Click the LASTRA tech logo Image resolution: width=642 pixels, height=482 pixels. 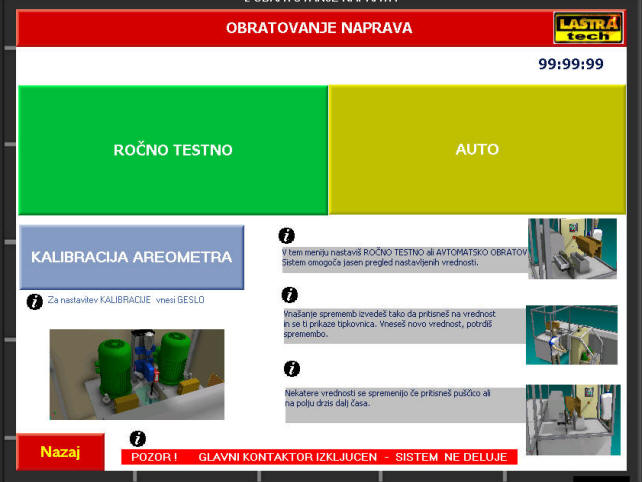588,27
